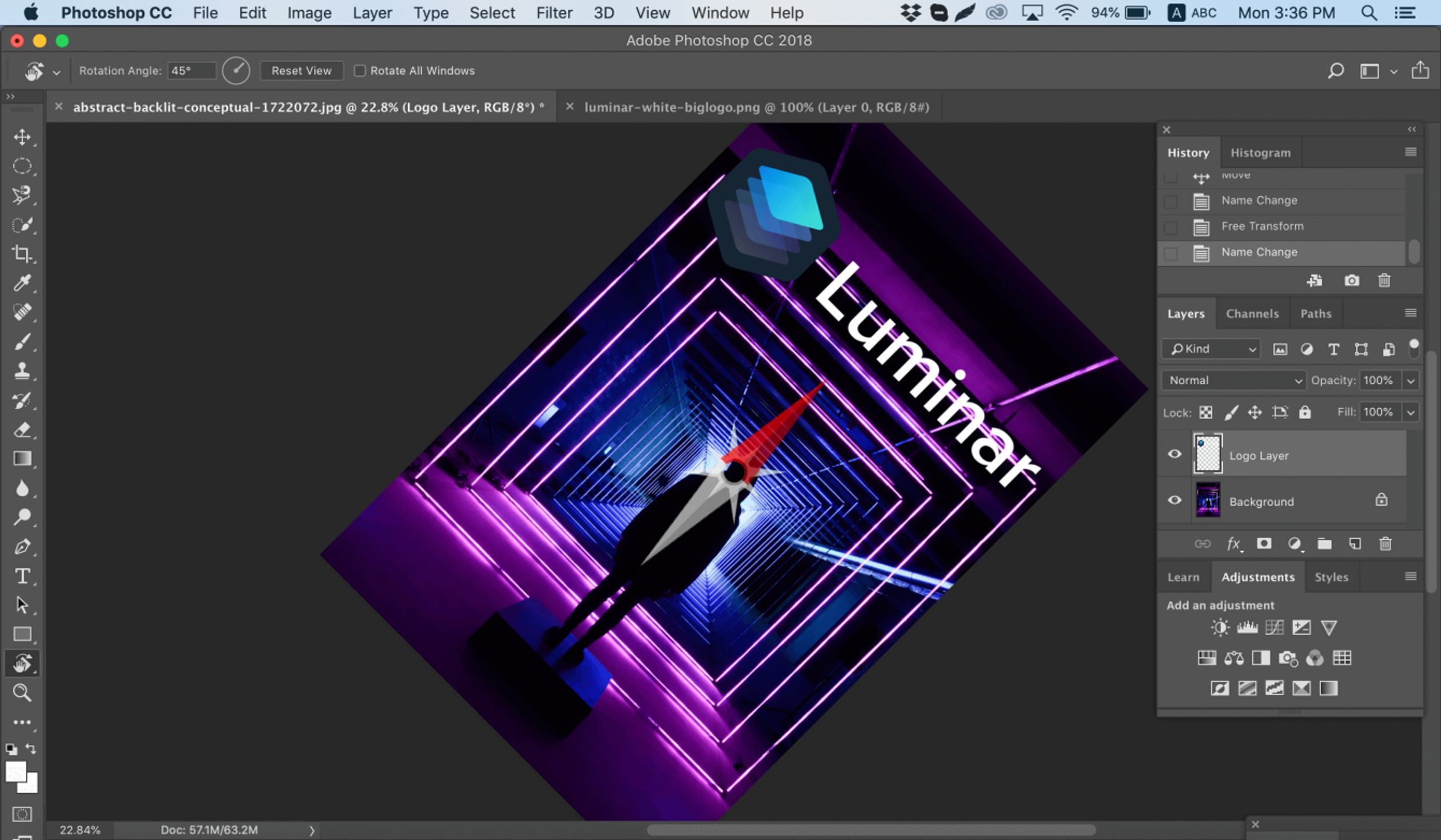Image resolution: width=1441 pixels, height=840 pixels.
Task: Click the Logo Layer thumbnail
Action: pyautogui.click(x=1207, y=454)
